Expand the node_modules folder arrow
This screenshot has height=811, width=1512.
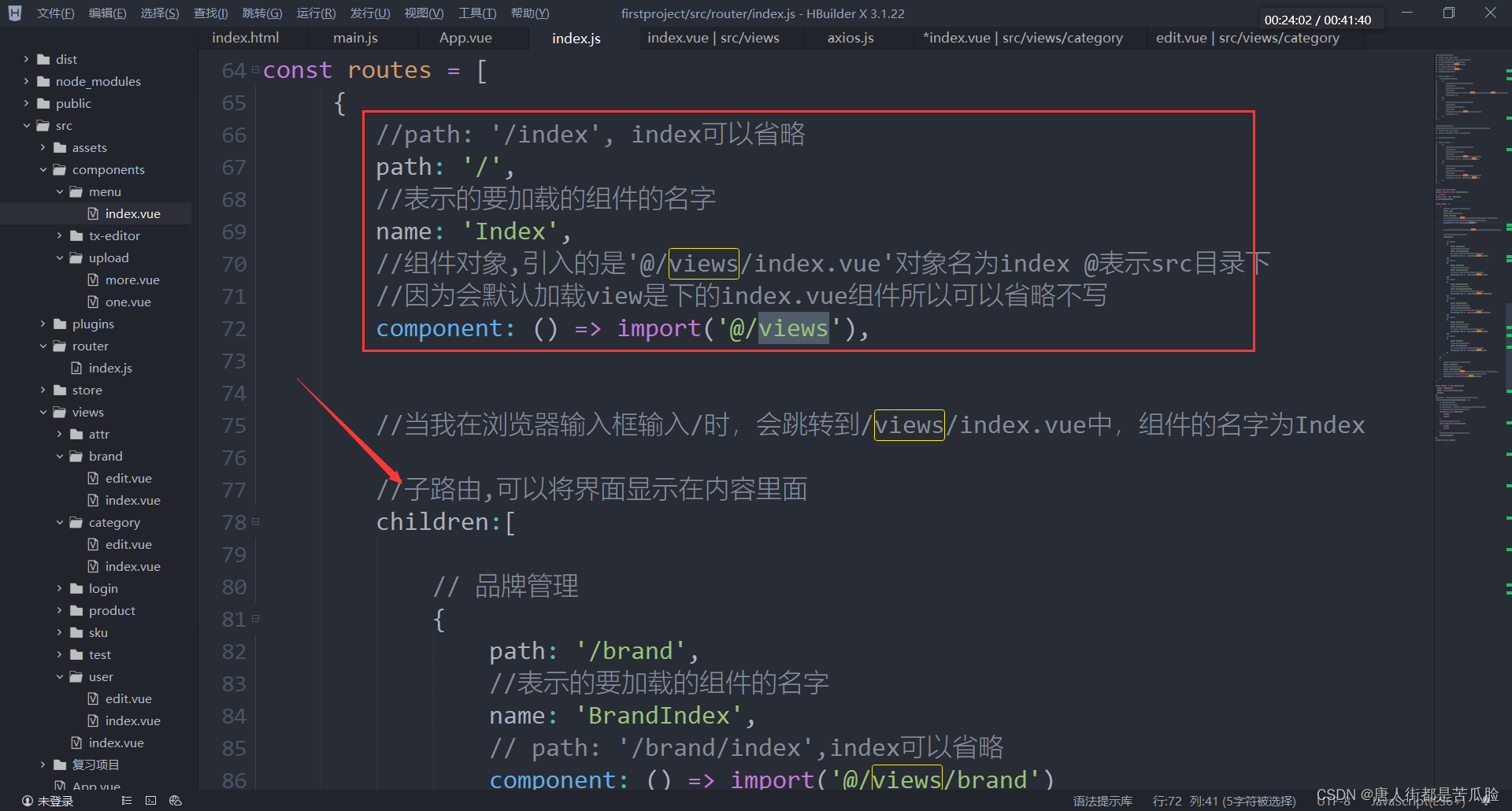point(26,81)
